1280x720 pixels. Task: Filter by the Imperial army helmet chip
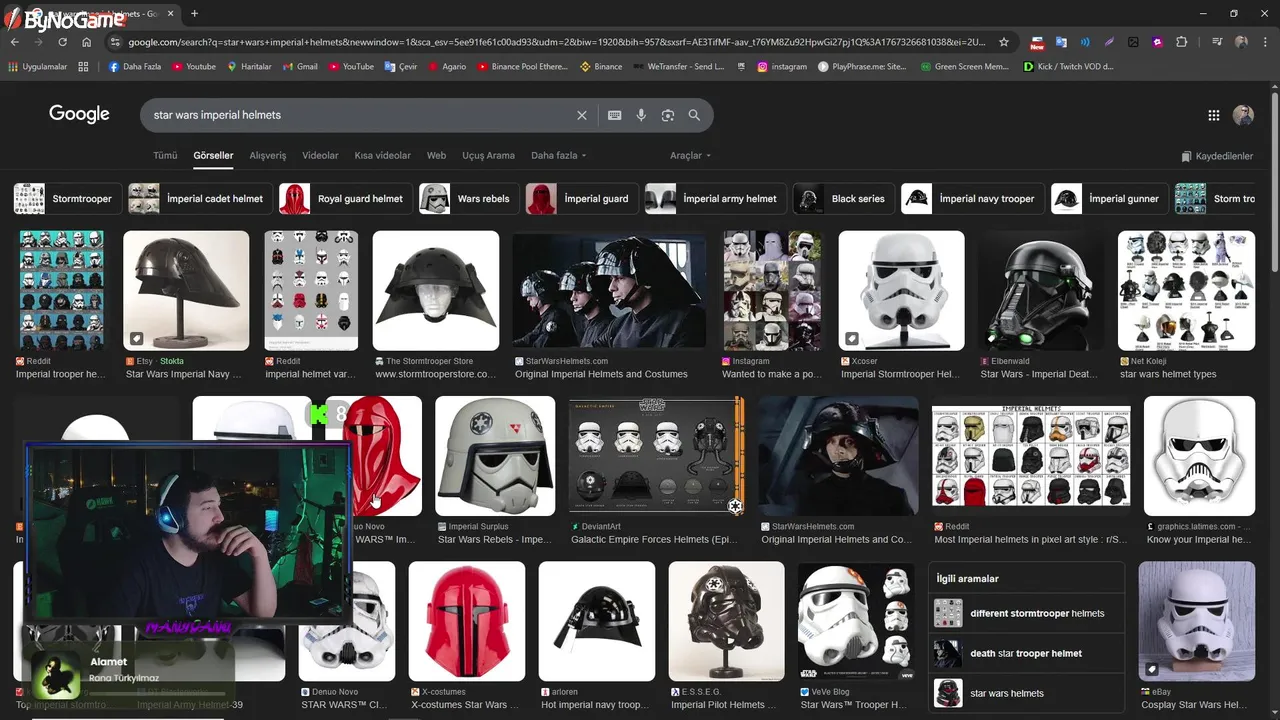(716, 199)
